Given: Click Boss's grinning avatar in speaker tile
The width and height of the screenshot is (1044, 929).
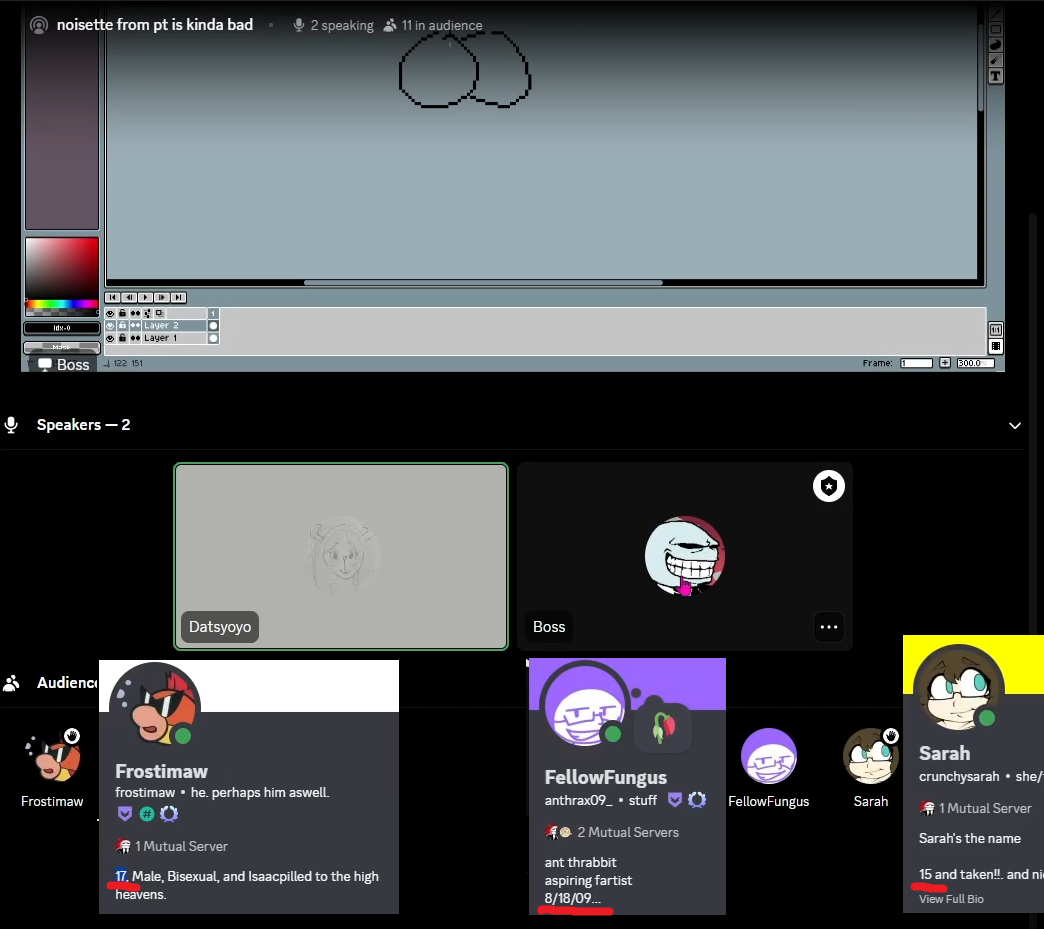Looking at the screenshot, I should tap(684, 556).
